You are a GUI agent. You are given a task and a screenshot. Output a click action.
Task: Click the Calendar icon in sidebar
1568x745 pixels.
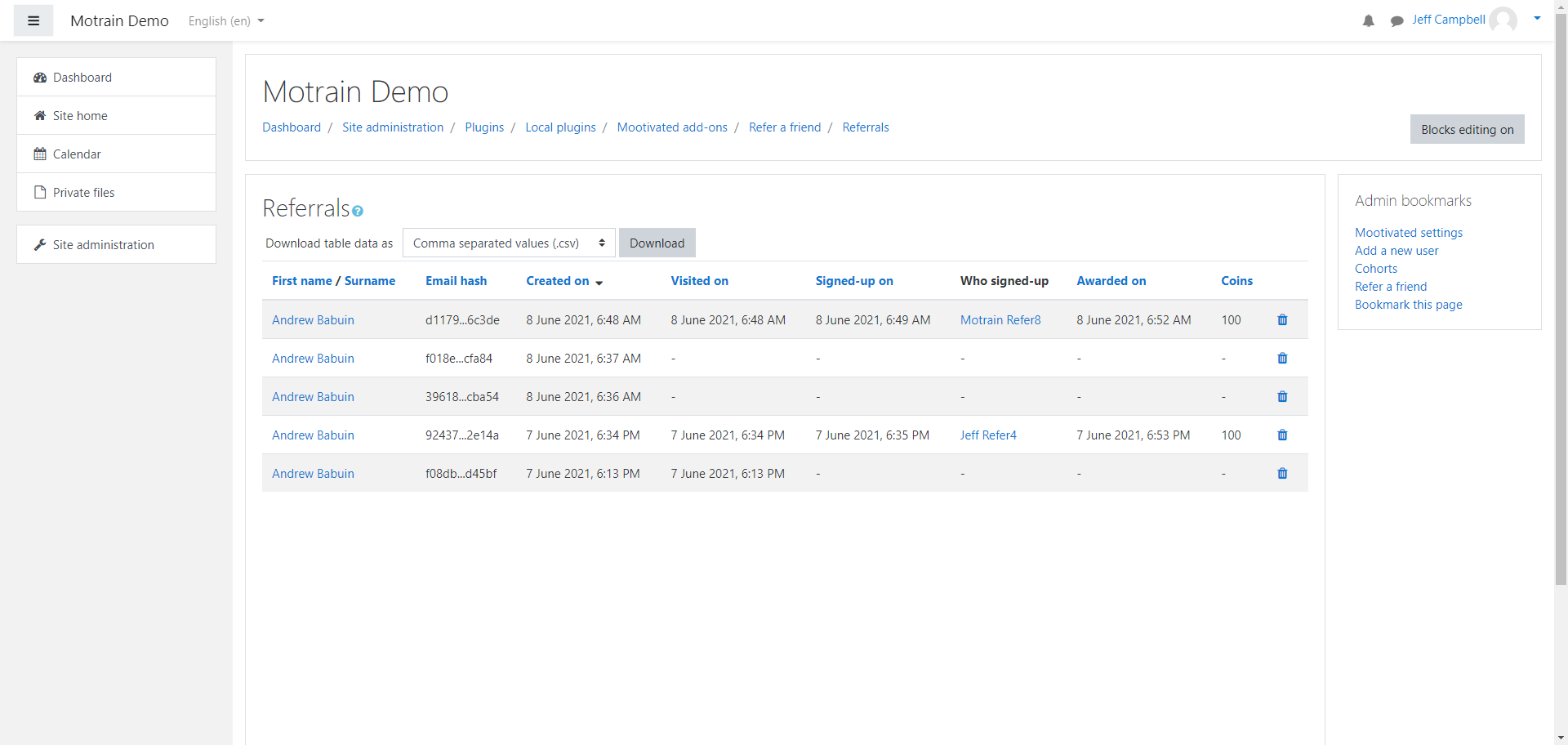tap(40, 154)
